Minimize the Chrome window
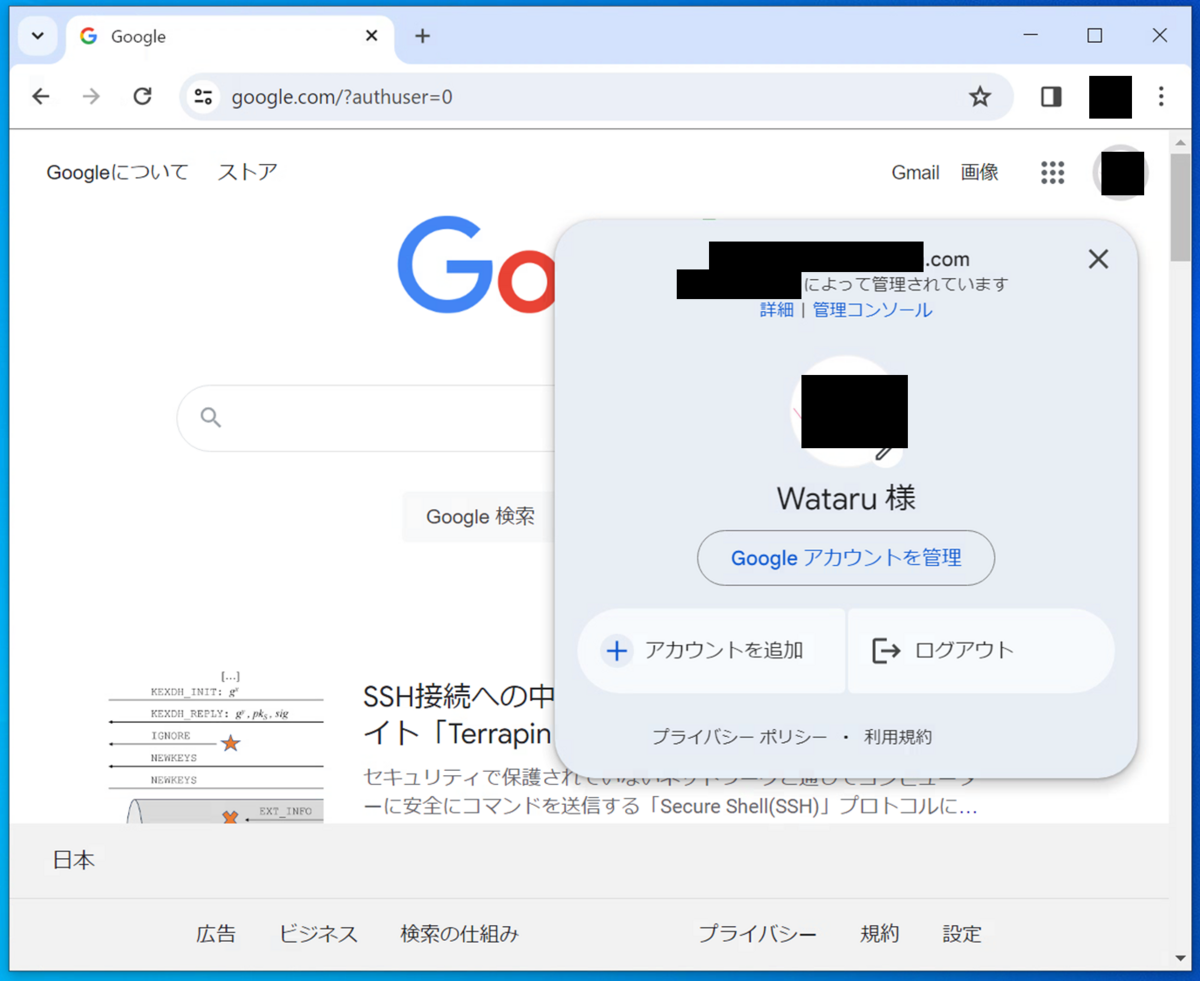1200x981 pixels. (1030, 35)
